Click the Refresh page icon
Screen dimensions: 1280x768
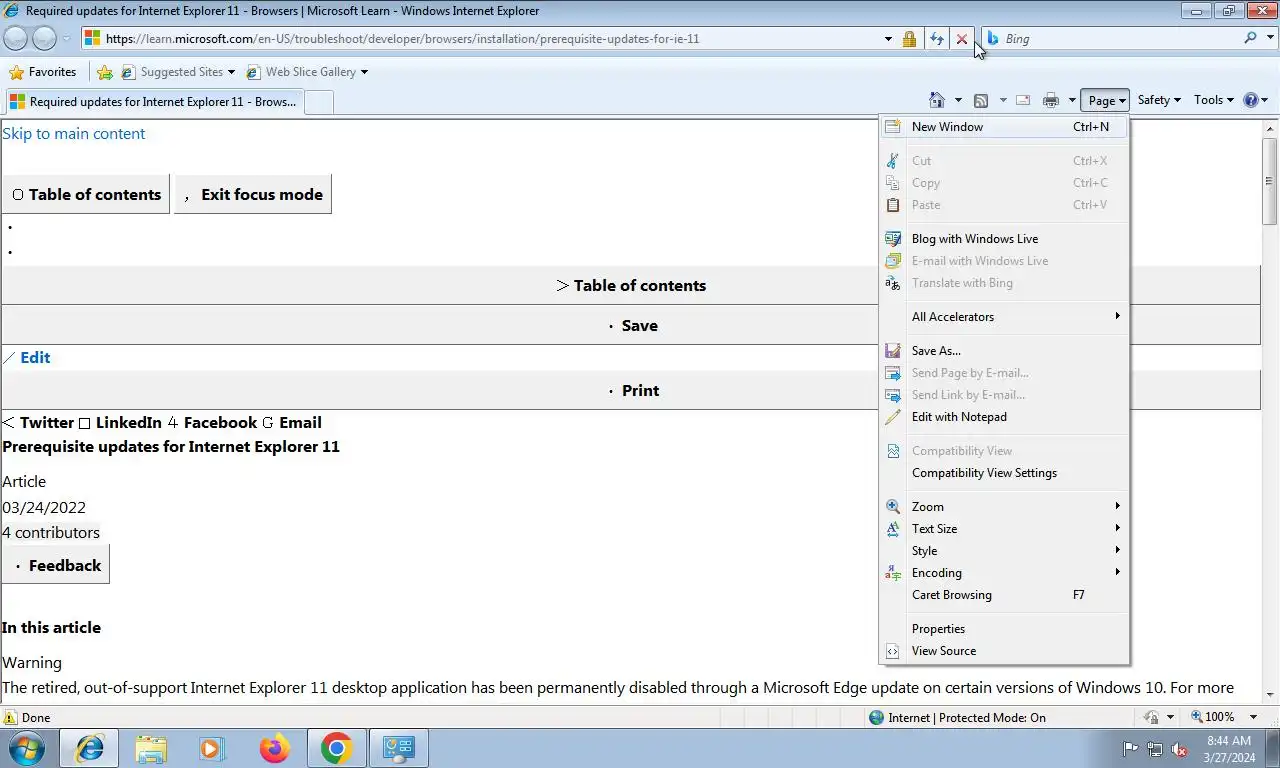(x=937, y=39)
